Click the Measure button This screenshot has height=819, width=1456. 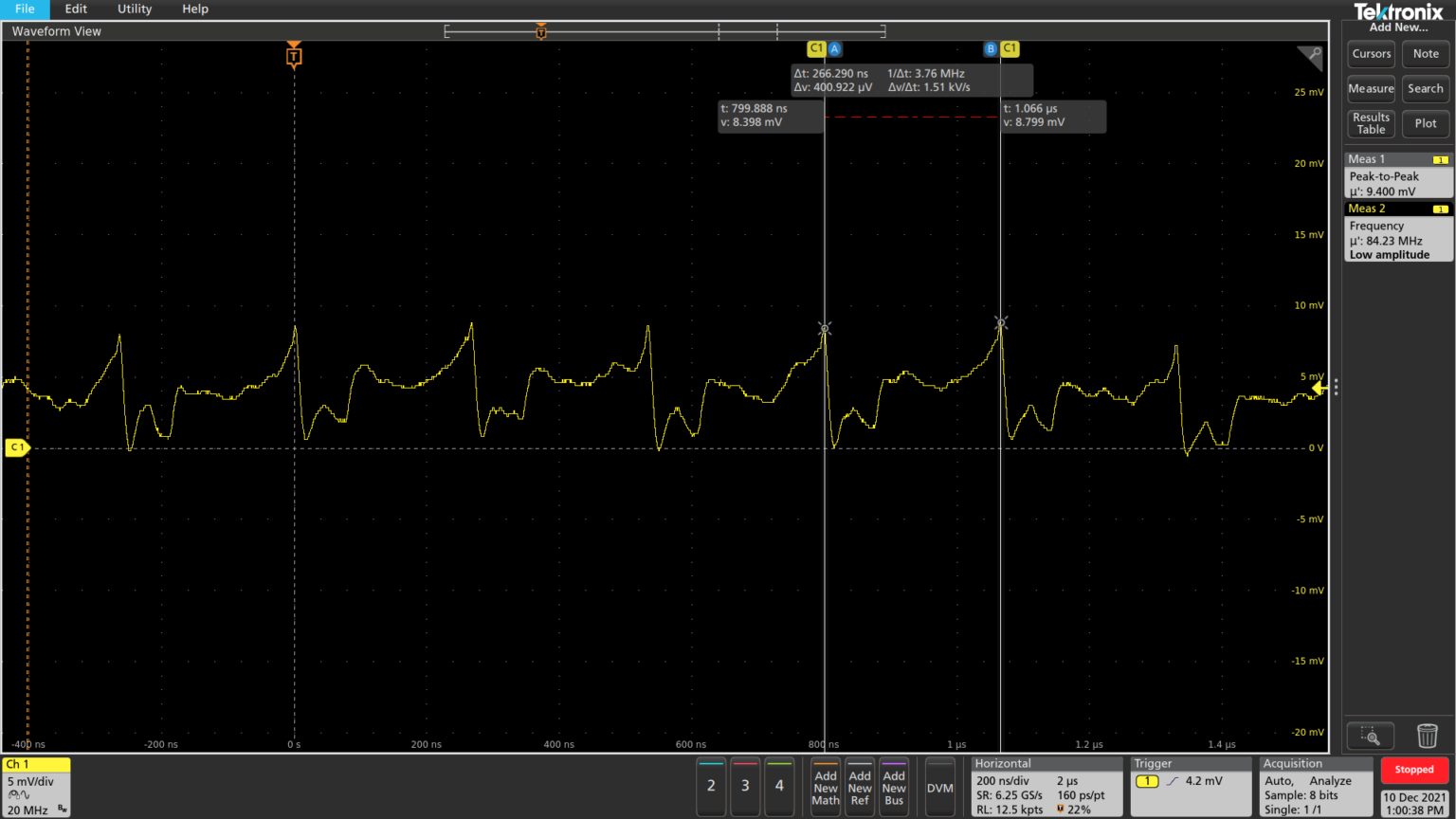pyautogui.click(x=1371, y=89)
